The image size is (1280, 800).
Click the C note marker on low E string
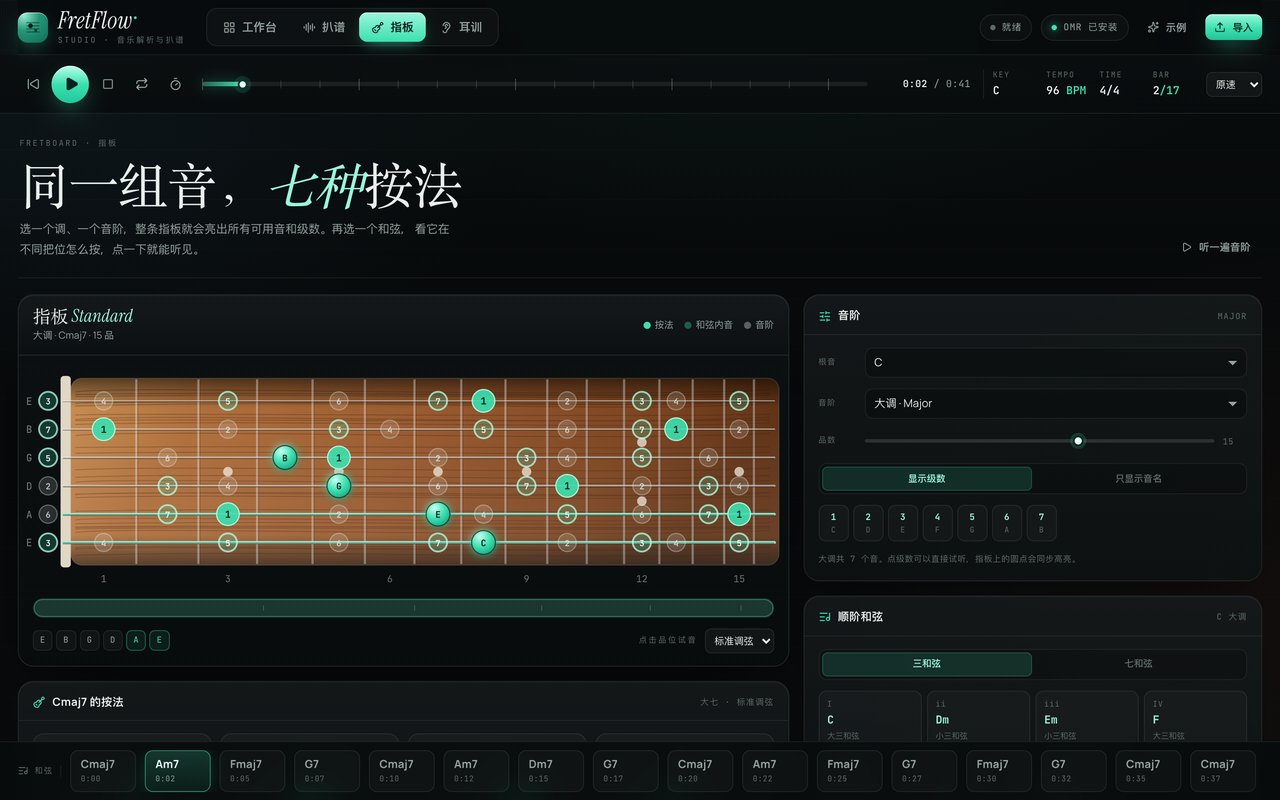[x=483, y=543]
